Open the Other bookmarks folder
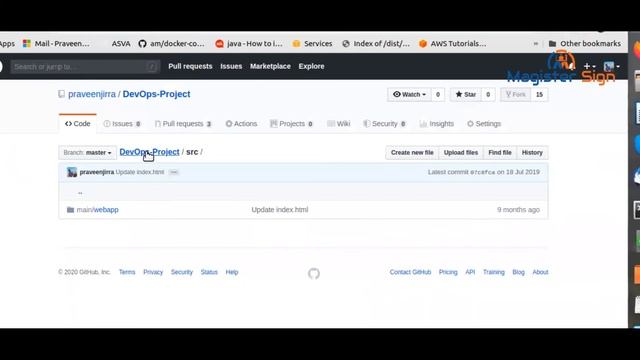The height and width of the screenshot is (360, 640). coord(584,44)
